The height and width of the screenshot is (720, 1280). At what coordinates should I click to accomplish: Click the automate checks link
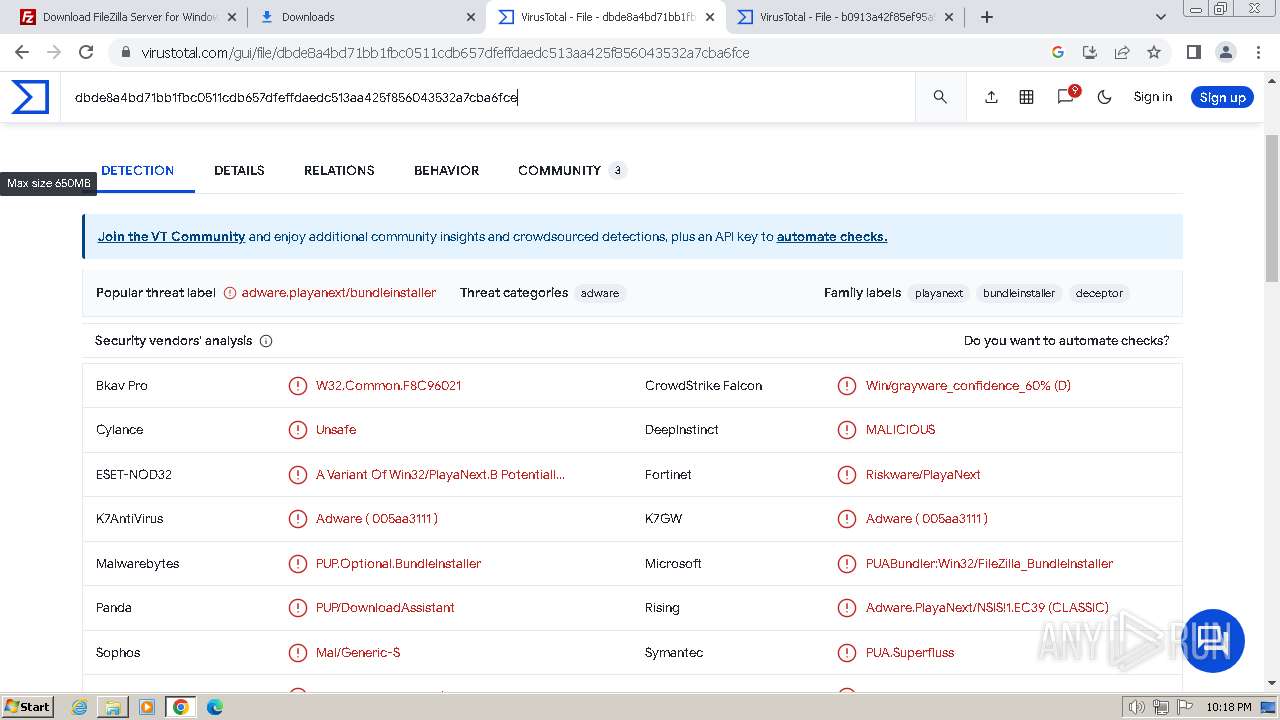[832, 237]
